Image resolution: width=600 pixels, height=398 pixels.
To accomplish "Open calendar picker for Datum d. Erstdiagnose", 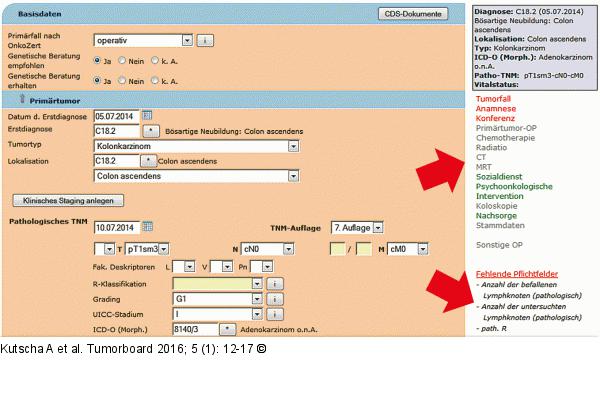I will (147, 115).
